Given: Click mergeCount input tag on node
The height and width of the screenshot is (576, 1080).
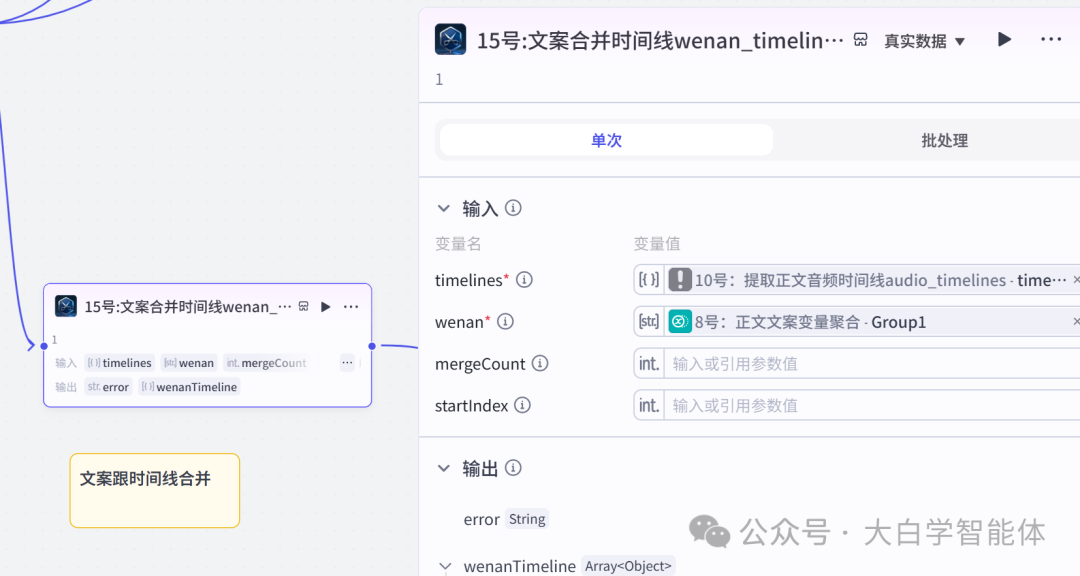Looking at the screenshot, I should pos(266,362).
